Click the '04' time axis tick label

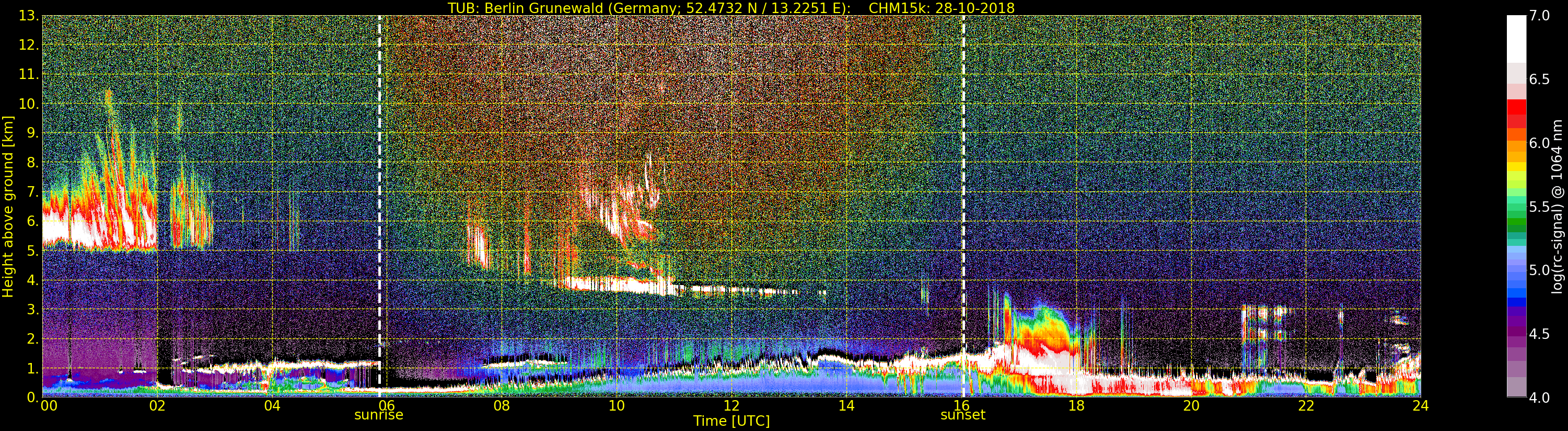click(x=273, y=405)
